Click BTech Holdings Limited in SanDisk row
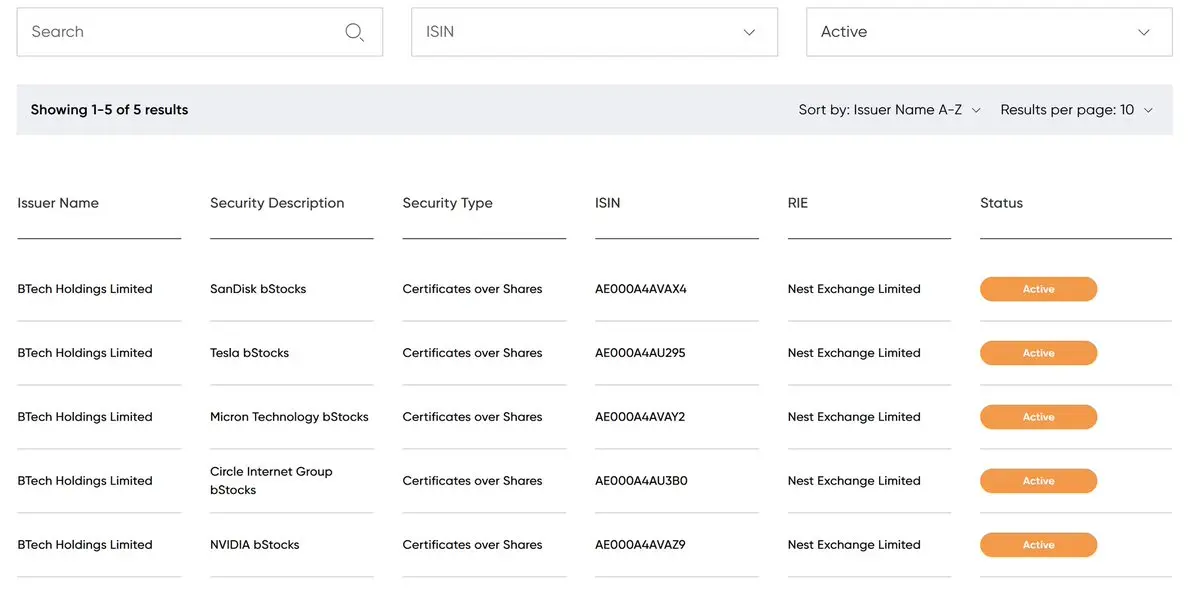Viewport: 1200px width, 607px height. pyautogui.click(x=85, y=289)
